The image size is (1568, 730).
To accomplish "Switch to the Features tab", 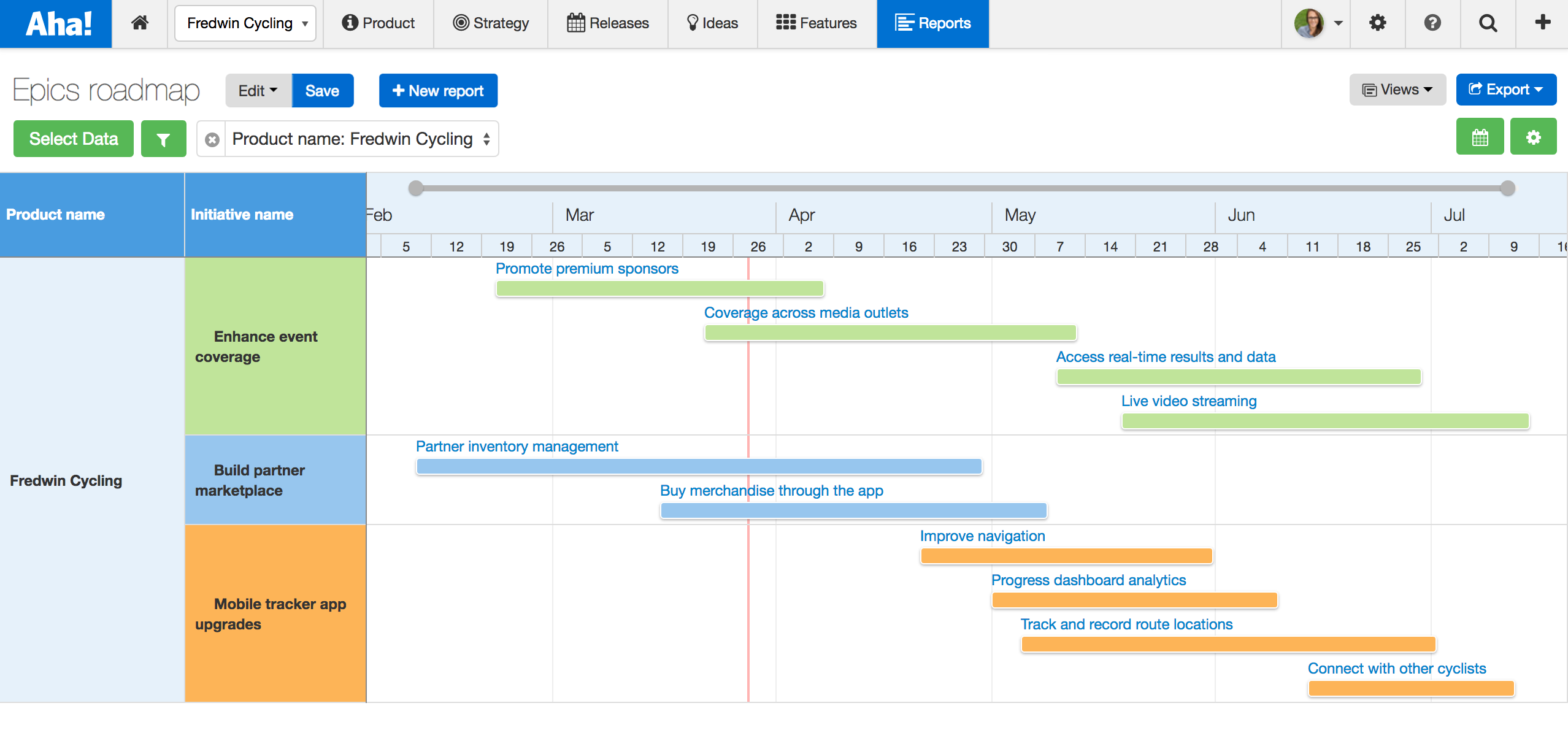I will click(817, 23).
